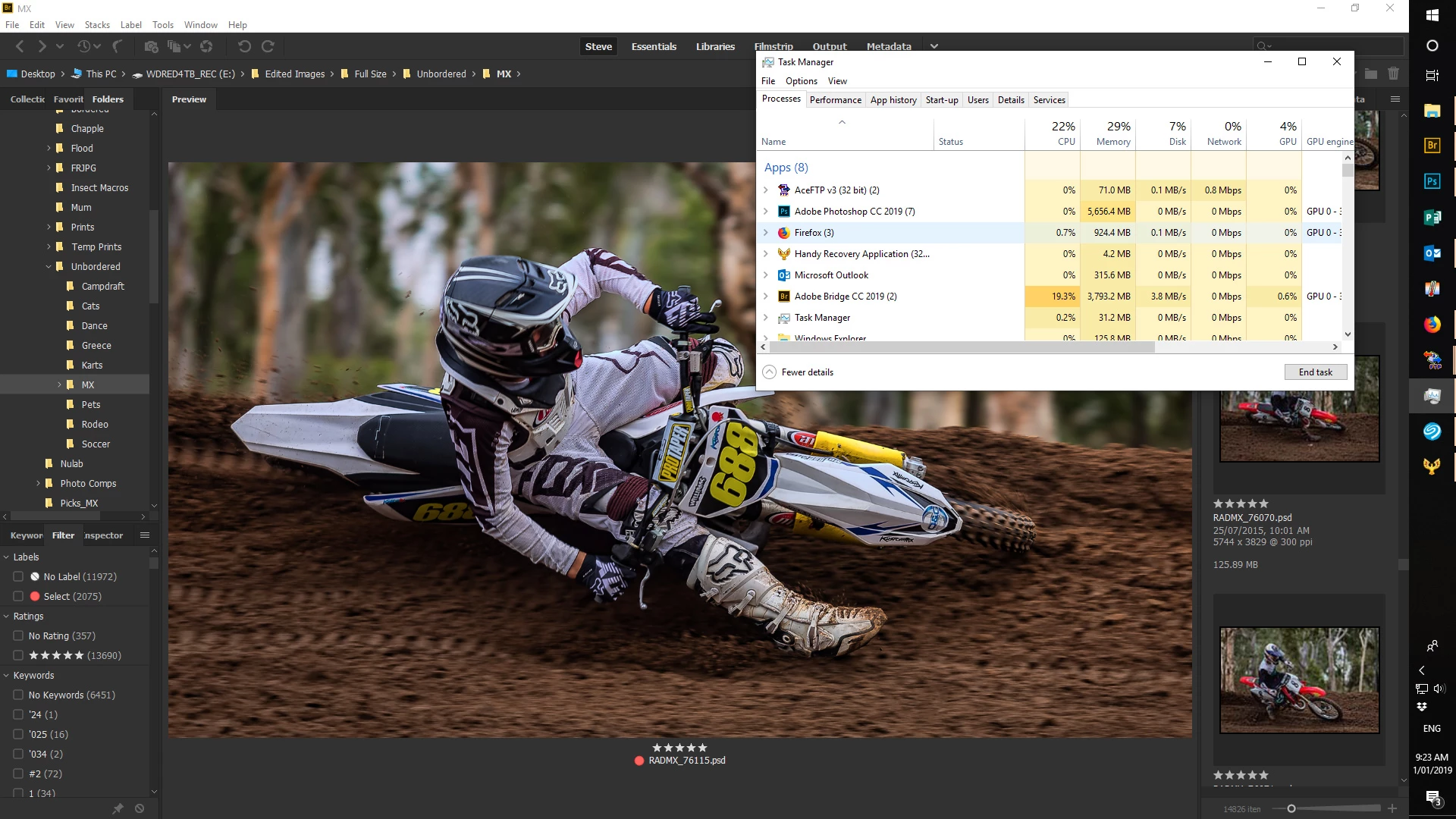
Task: Click the Filter panel flyout menu icon
Action: (x=145, y=535)
